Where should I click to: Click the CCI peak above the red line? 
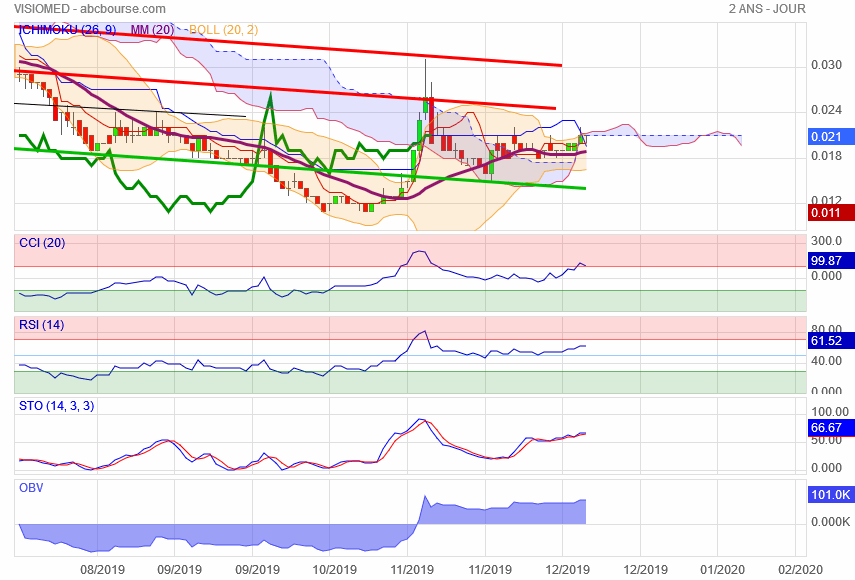tap(419, 252)
